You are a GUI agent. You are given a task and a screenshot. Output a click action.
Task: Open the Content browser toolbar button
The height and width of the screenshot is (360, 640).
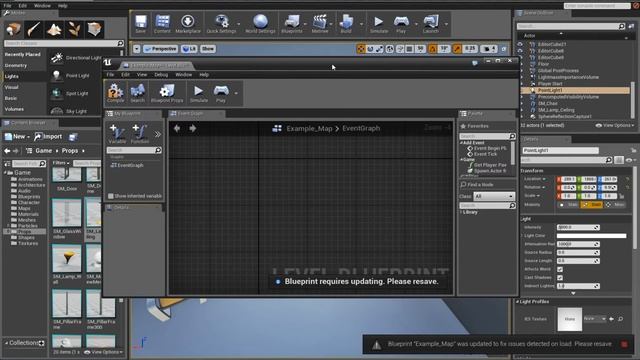[162, 24]
